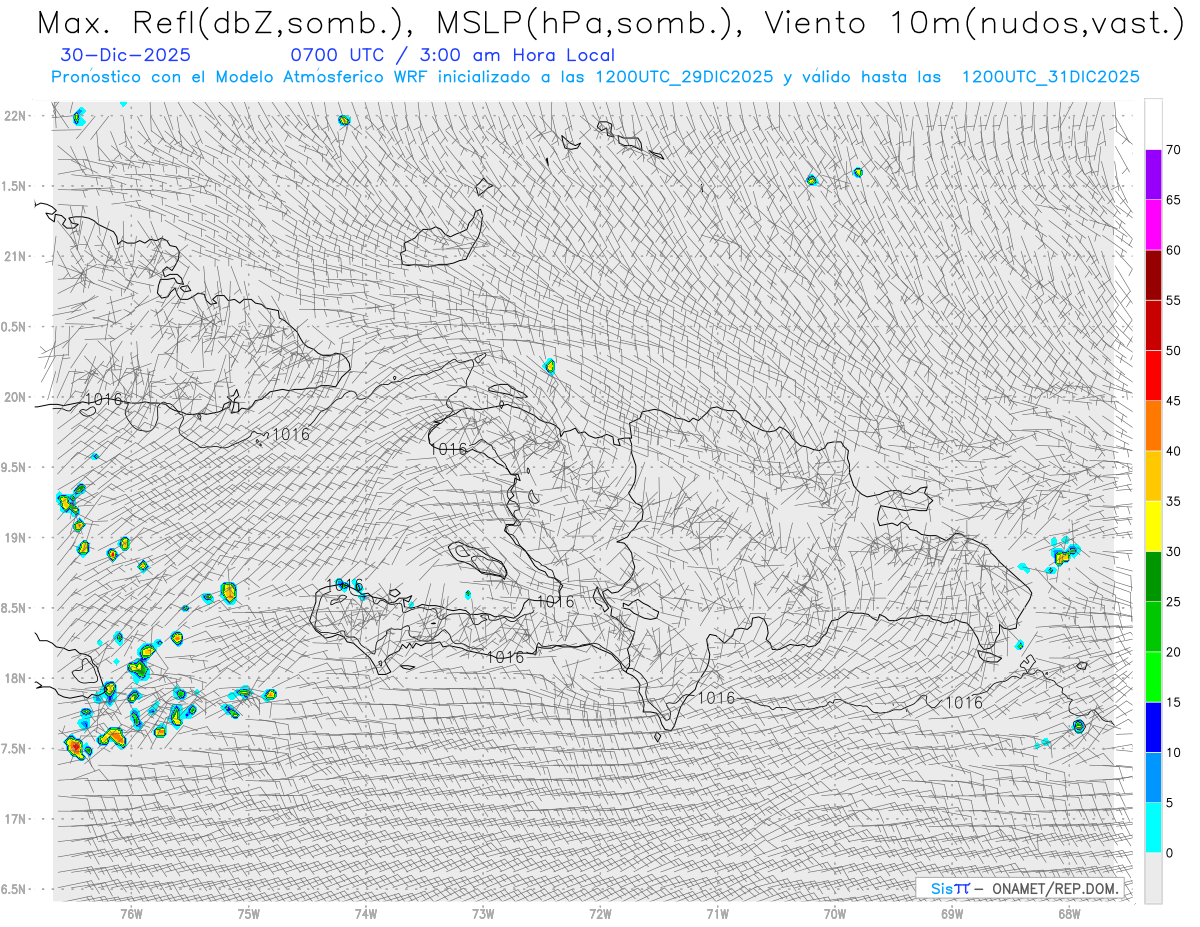This screenshot has width=1200, height=927.
Task: Click the '76W' longitude label
Action: pyautogui.click(x=131, y=913)
